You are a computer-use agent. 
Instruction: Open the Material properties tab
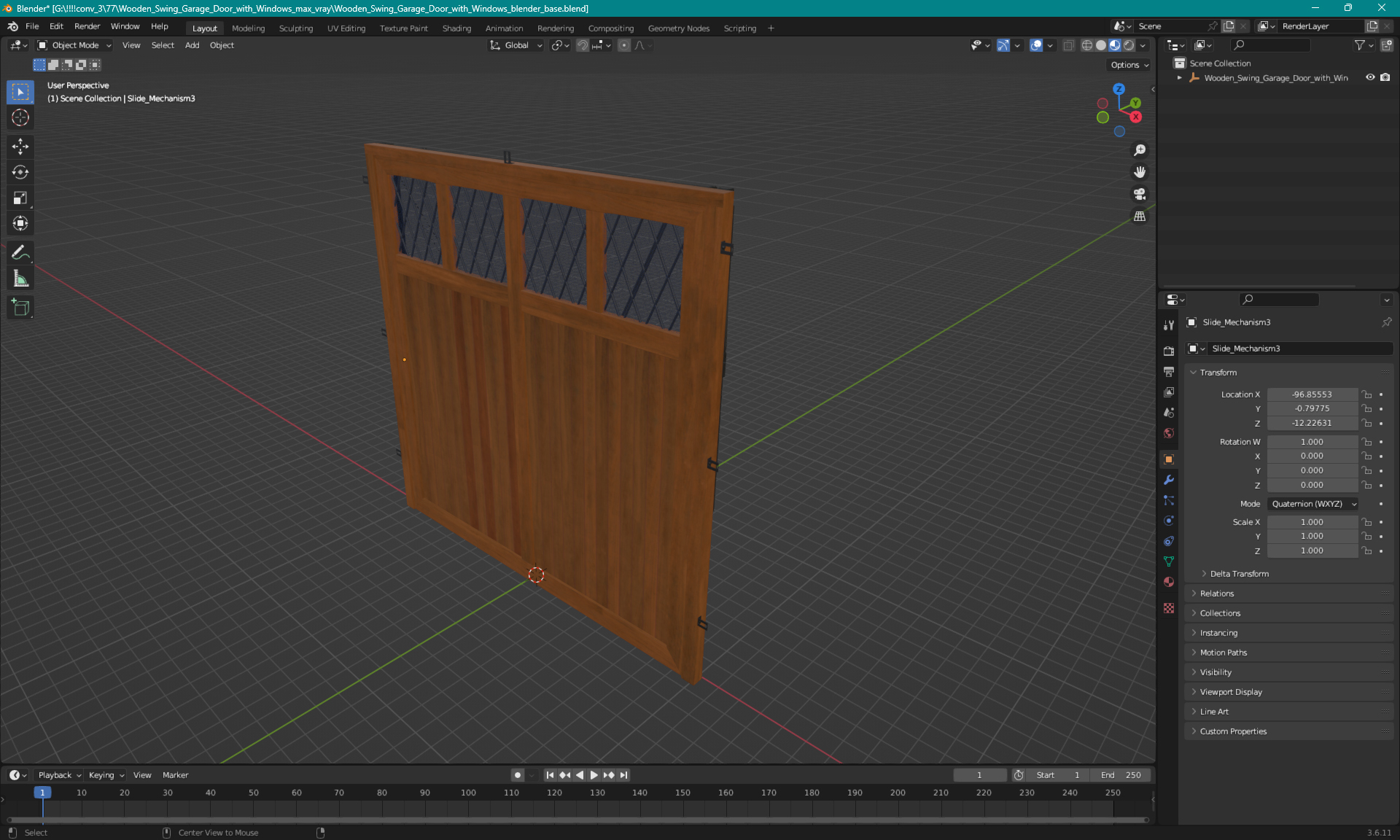pos(1169,582)
